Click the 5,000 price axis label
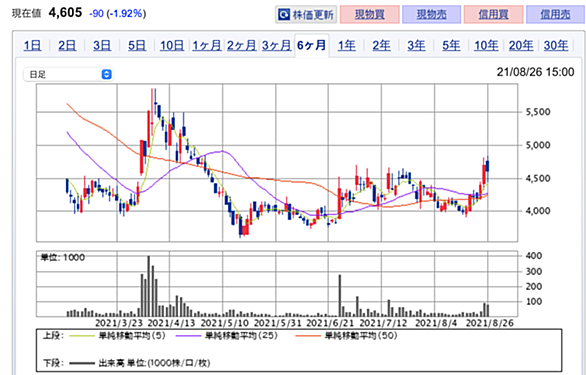 click(538, 145)
